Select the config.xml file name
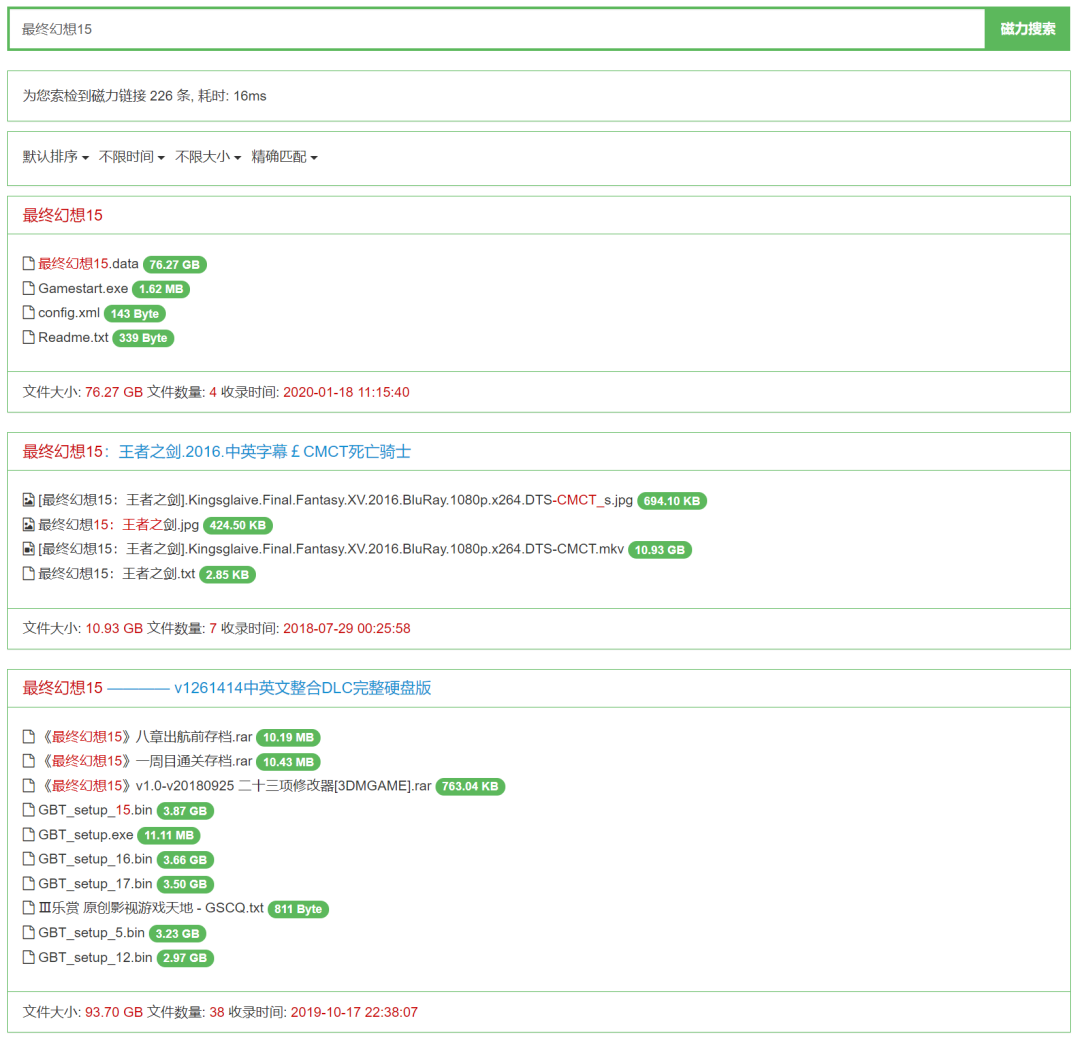The width and height of the screenshot is (1080, 1041). click(69, 312)
